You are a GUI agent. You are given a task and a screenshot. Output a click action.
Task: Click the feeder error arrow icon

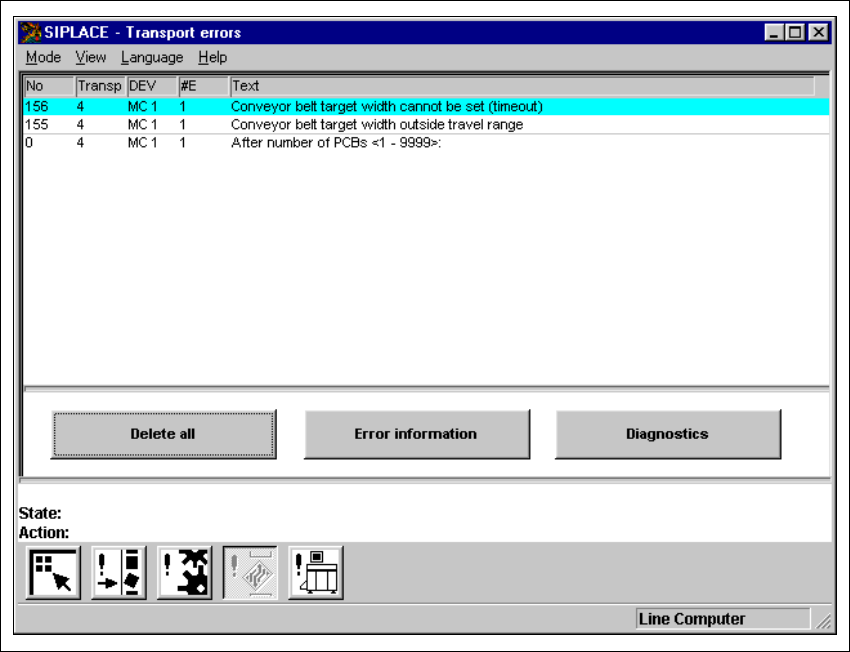click(x=119, y=573)
